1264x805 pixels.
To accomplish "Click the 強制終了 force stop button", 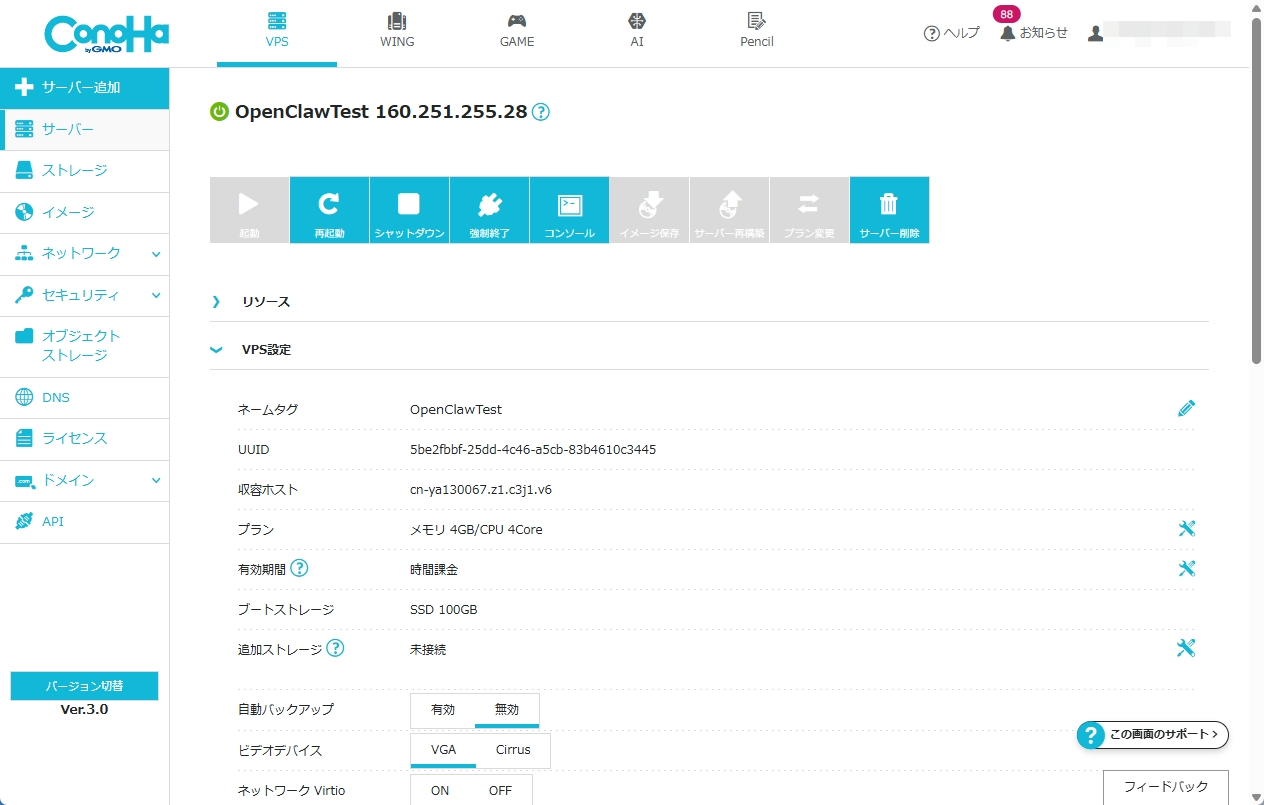I will (489, 210).
